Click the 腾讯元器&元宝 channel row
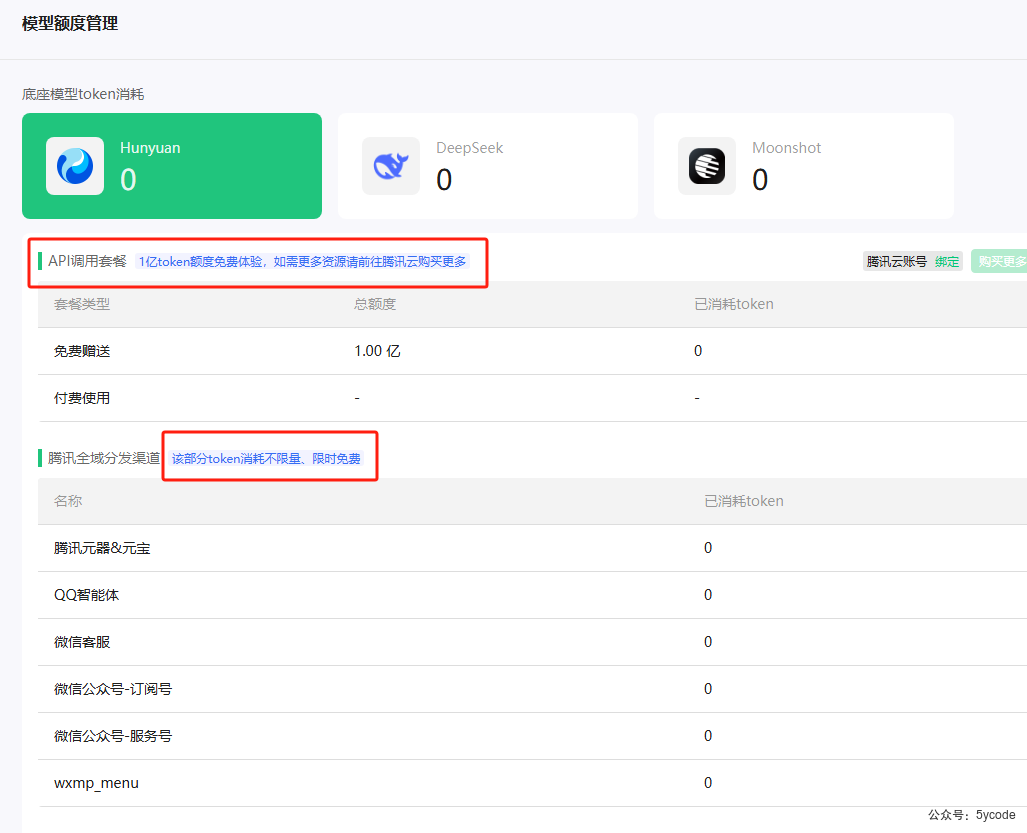The image size is (1027, 833). coord(532,548)
